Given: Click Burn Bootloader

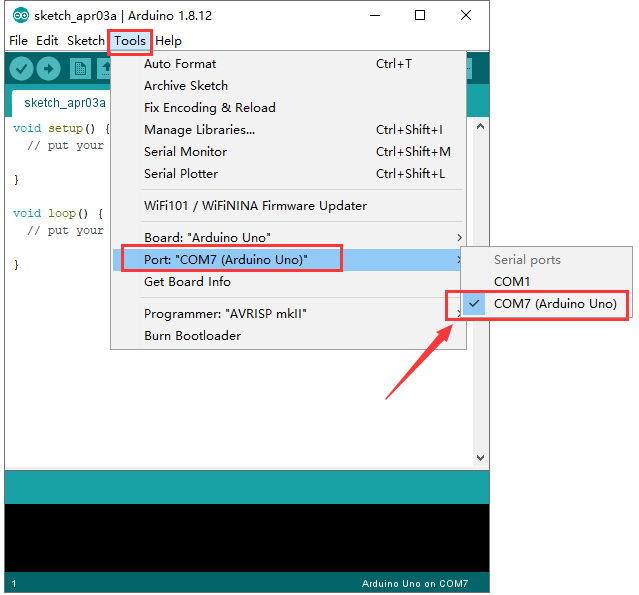Looking at the screenshot, I should click(192, 336).
